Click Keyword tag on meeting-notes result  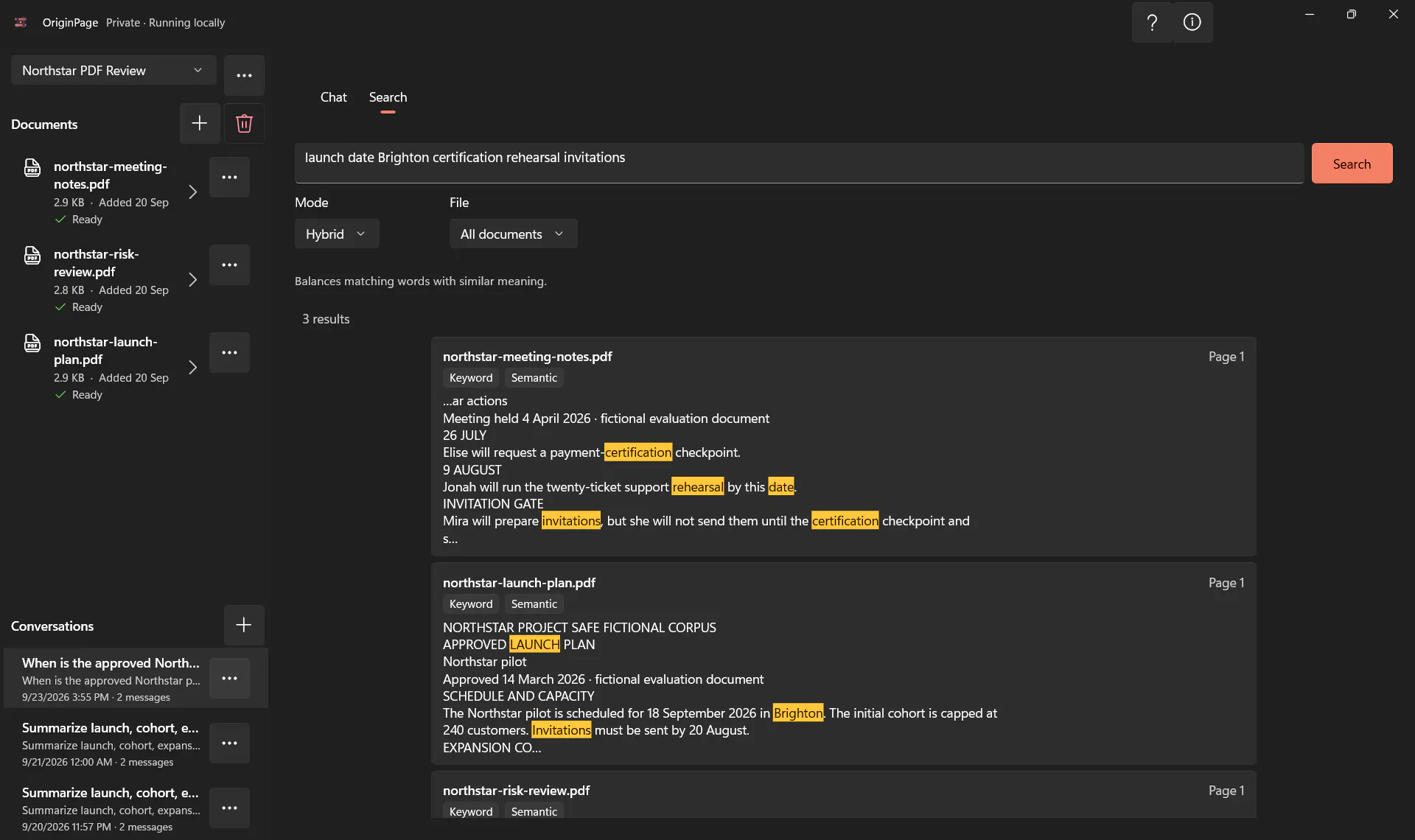(471, 378)
